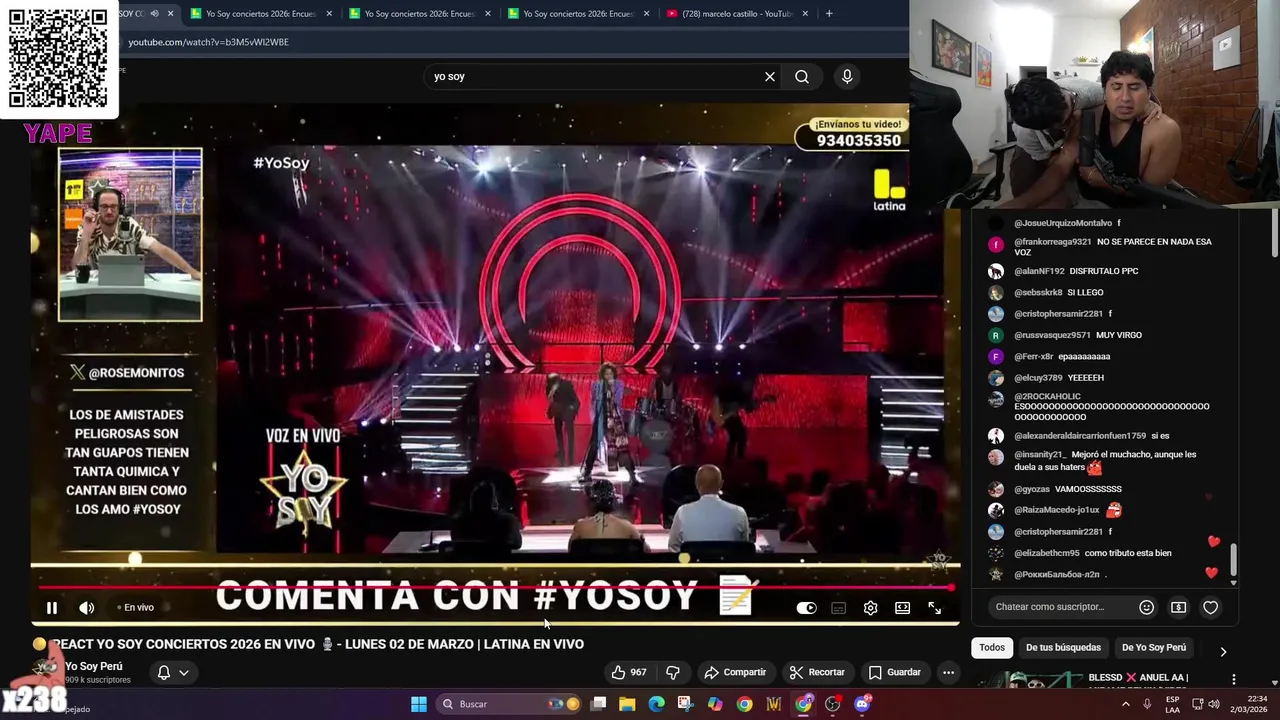The height and width of the screenshot is (720, 1280).
Task: Click avatar of @Ferr-x8r in chat
Action: (996, 357)
